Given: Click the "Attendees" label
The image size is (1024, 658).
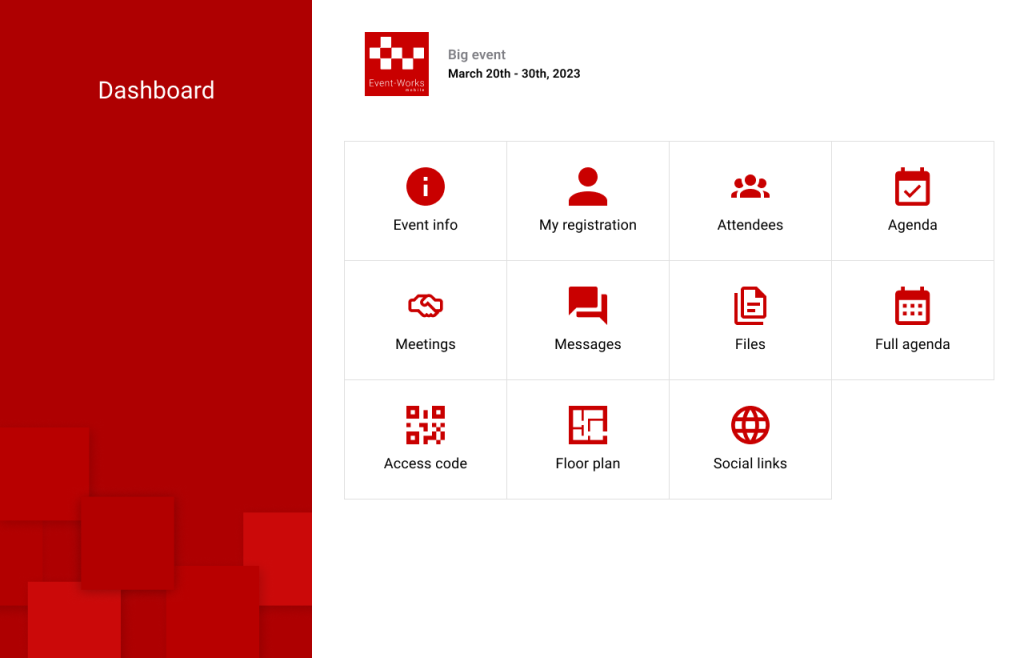Looking at the screenshot, I should coord(750,225).
